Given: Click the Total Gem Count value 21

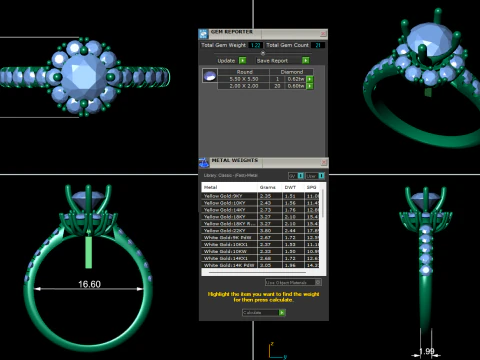Looking at the screenshot, I should tap(318, 45).
